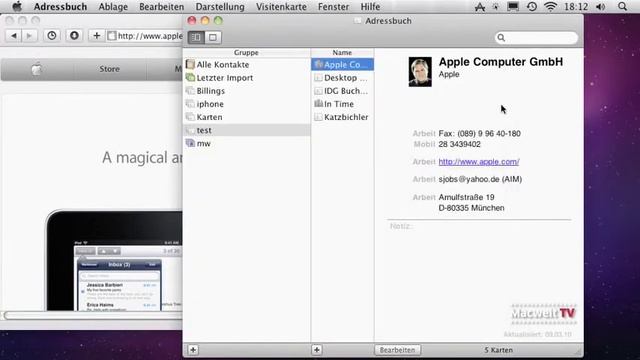Image resolution: width=640 pixels, height=360 pixels.
Task: Click the Safari history clock icon
Action: [x=52, y=36]
